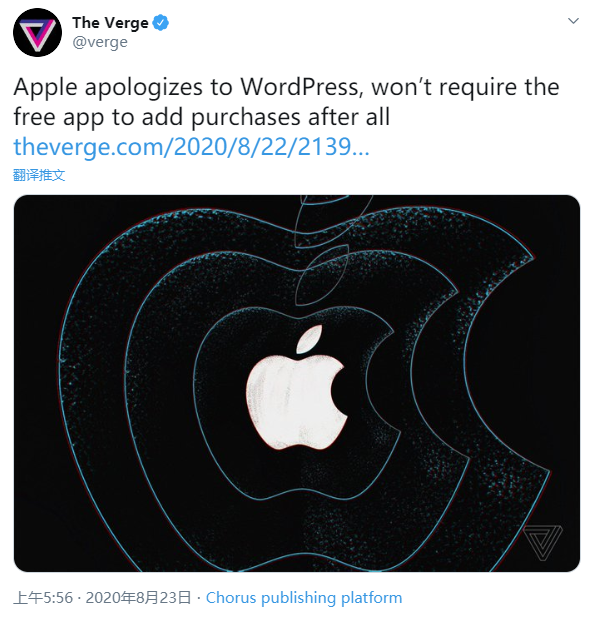Open the 上午5:56 timestamp
The height and width of the screenshot is (619, 594).
[x=43, y=598]
